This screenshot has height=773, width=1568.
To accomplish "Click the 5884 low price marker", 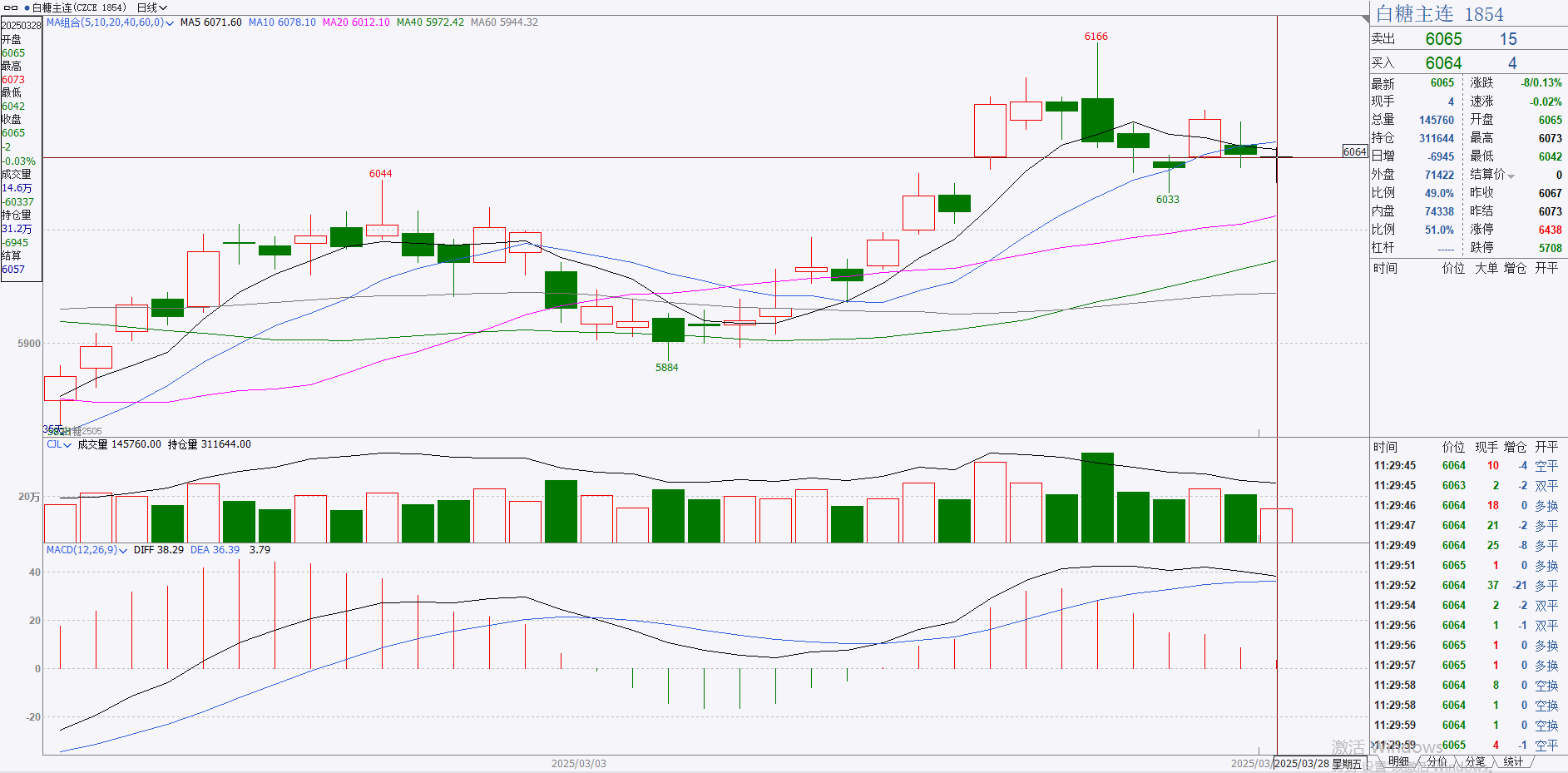I will click(x=666, y=367).
